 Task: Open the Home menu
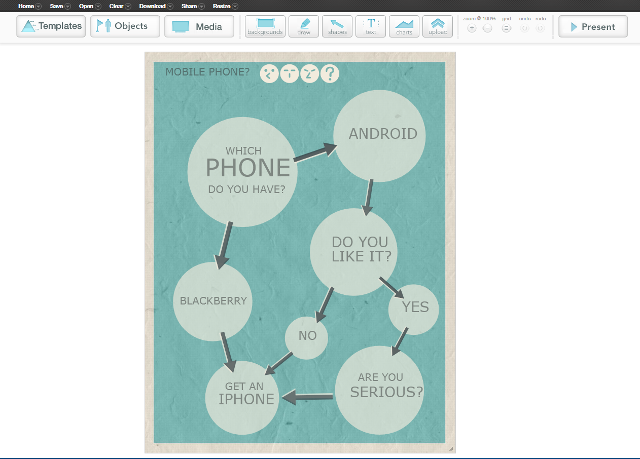tap(26, 6)
